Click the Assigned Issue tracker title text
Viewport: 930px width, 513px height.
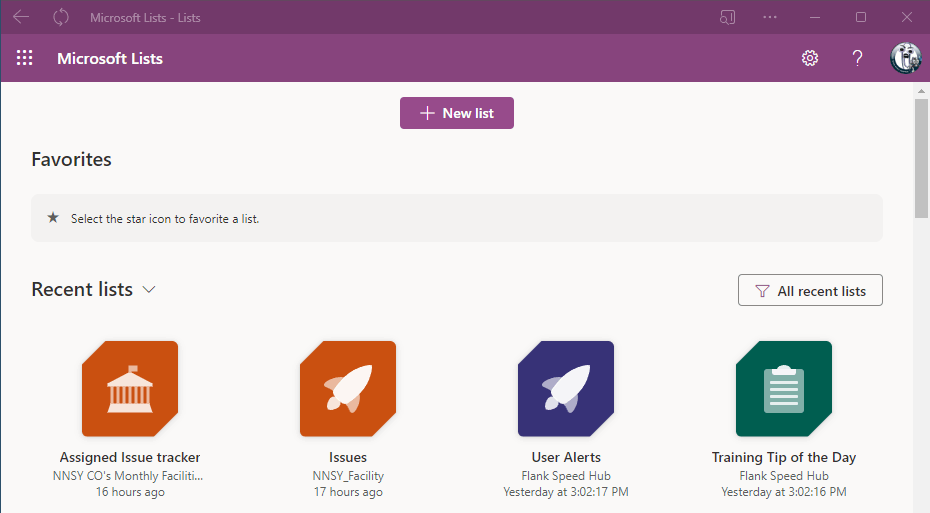click(x=130, y=457)
